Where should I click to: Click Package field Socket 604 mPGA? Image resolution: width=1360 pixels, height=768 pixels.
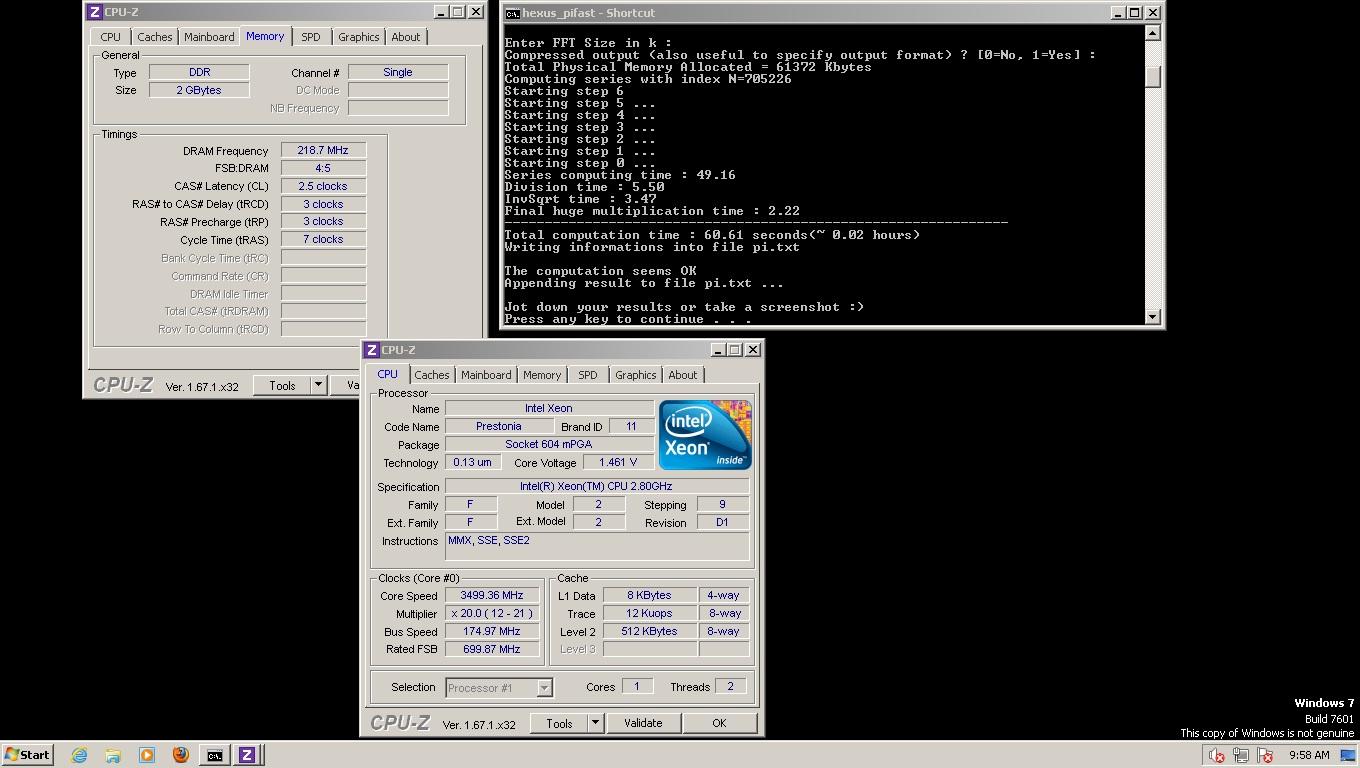click(x=549, y=444)
